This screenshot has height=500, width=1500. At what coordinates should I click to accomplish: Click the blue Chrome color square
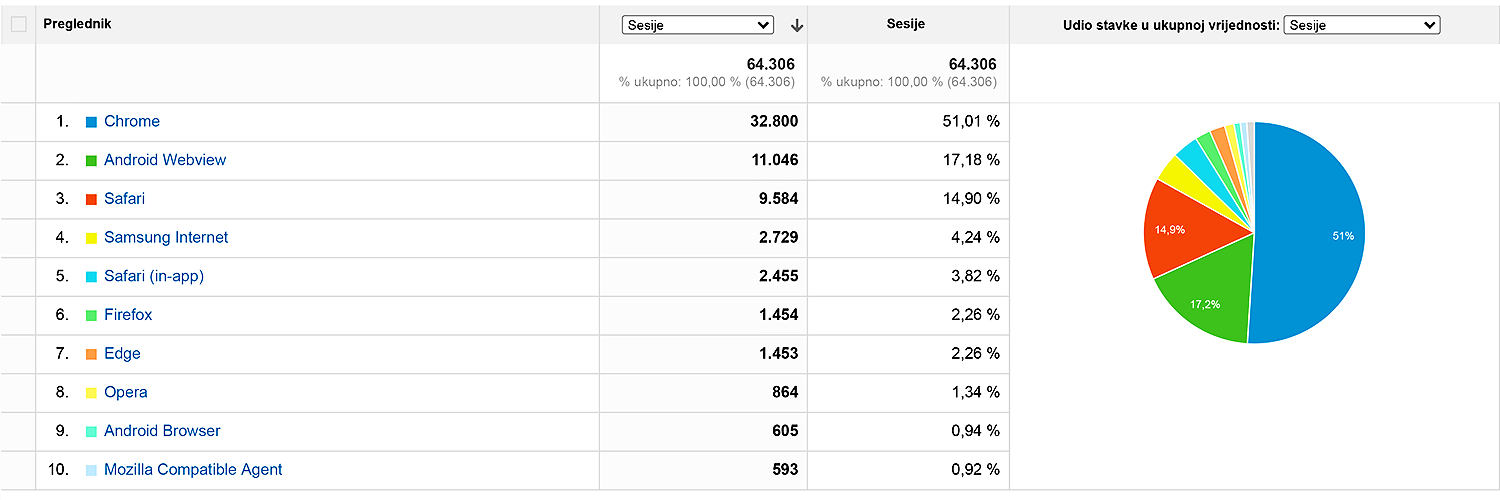[91, 122]
